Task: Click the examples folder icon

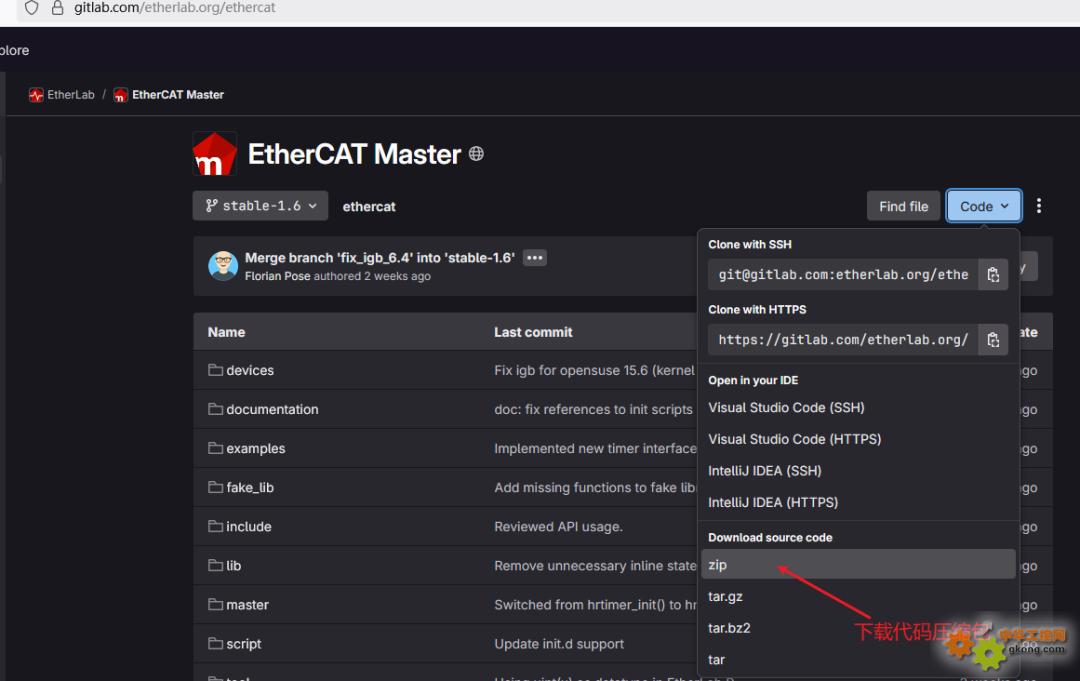Action: point(216,448)
